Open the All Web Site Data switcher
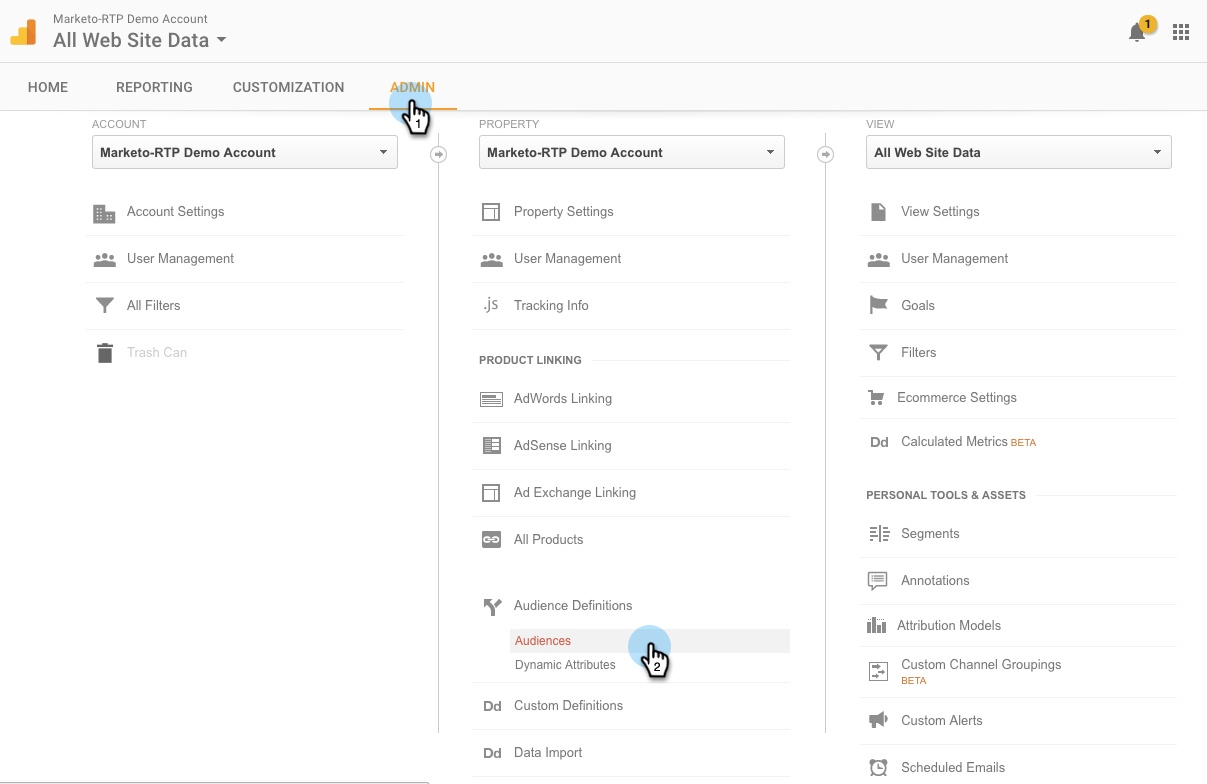Screen dimensions: 1207x784 coord(140,41)
